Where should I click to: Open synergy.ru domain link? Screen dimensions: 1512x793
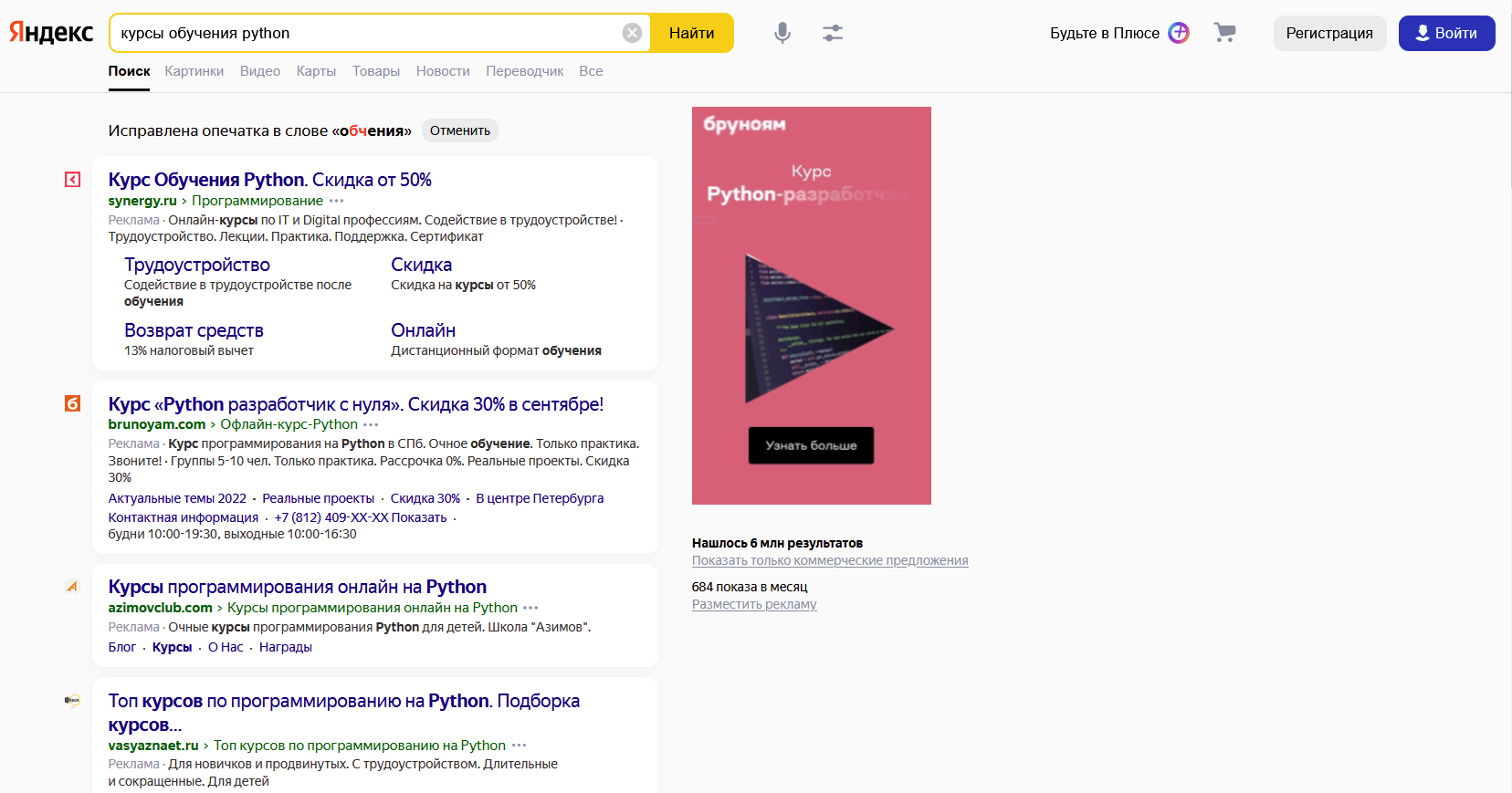coord(142,201)
